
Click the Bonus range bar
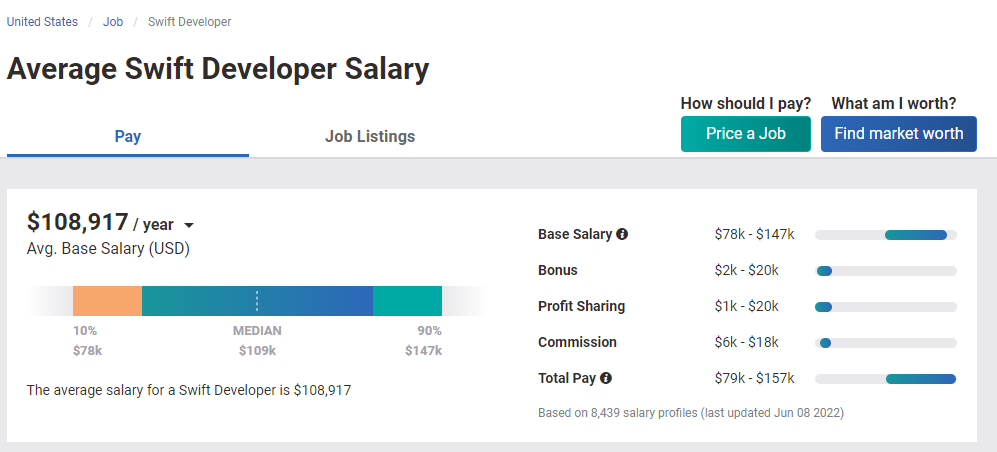[x=886, y=271]
